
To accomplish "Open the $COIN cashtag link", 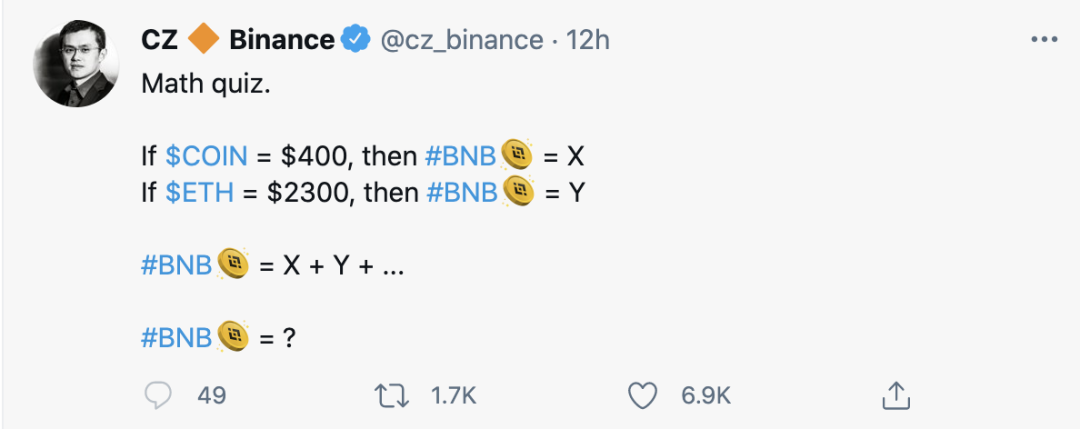I will pos(199,156).
